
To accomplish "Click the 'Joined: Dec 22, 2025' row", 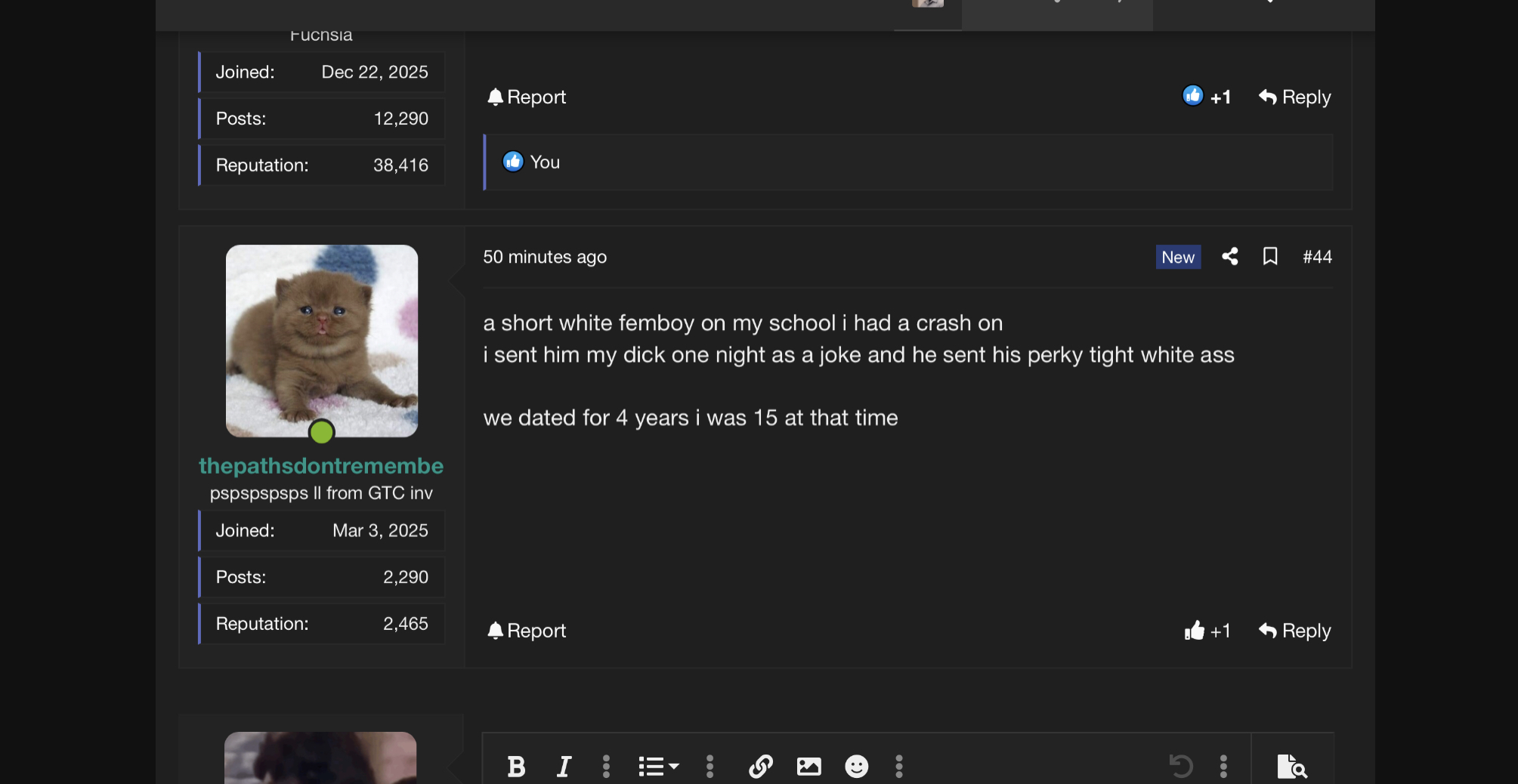I will (322, 73).
